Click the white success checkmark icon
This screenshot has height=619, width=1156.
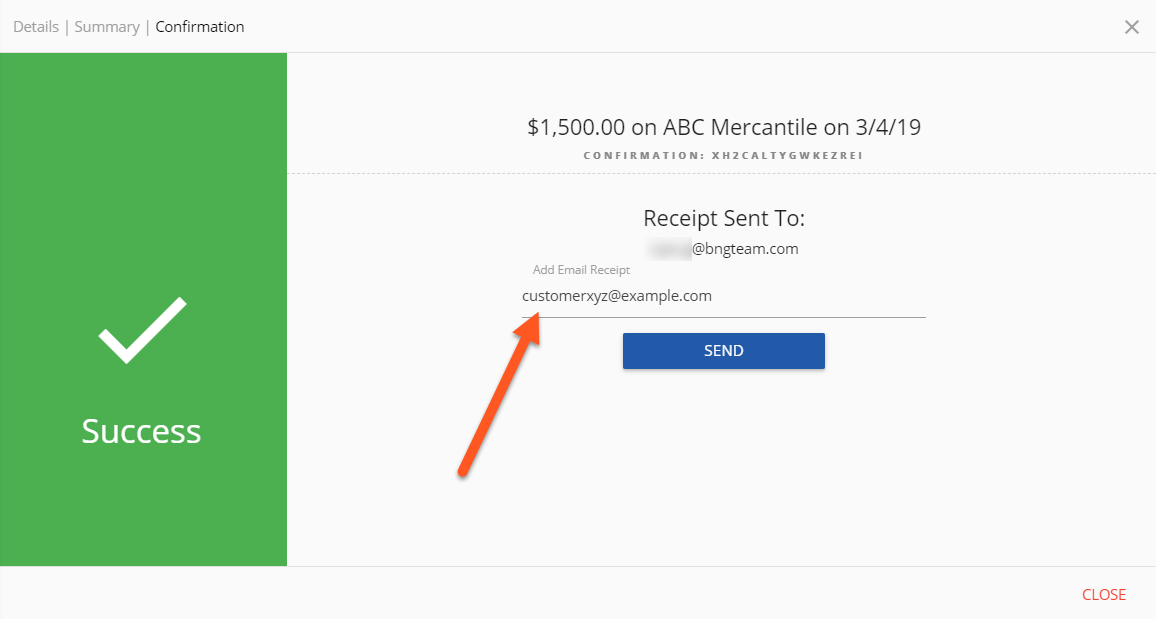pyautogui.click(x=142, y=330)
